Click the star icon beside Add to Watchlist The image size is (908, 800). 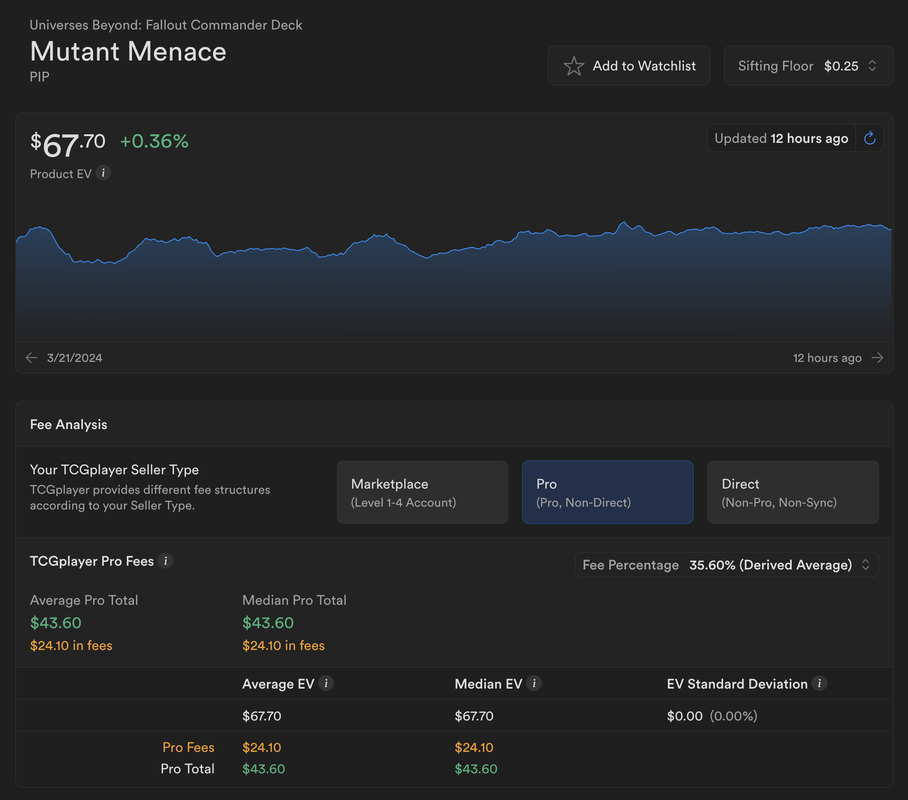click(574, 66)
